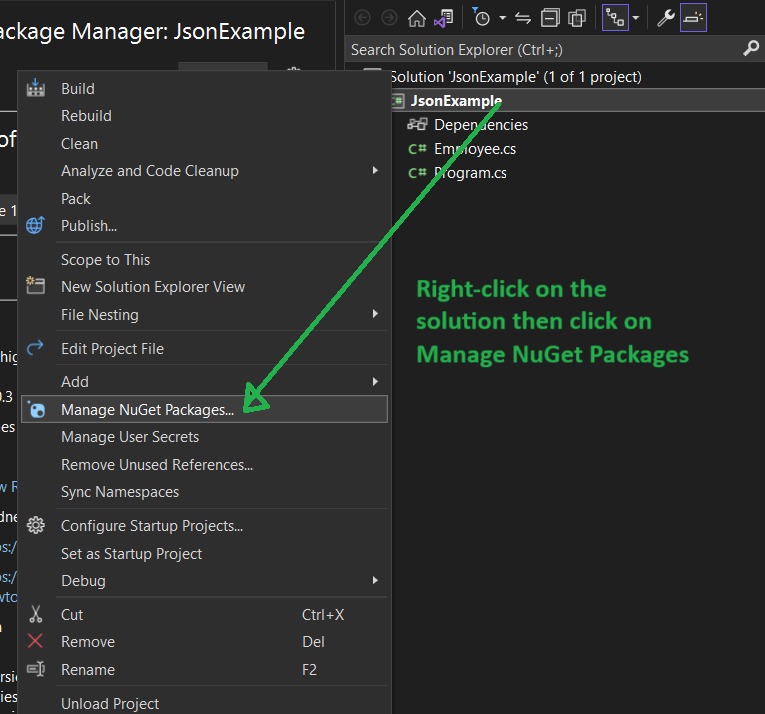Click the Show All Files icon
The height and width of the screenshot is (714, 765).
[576, 18]
